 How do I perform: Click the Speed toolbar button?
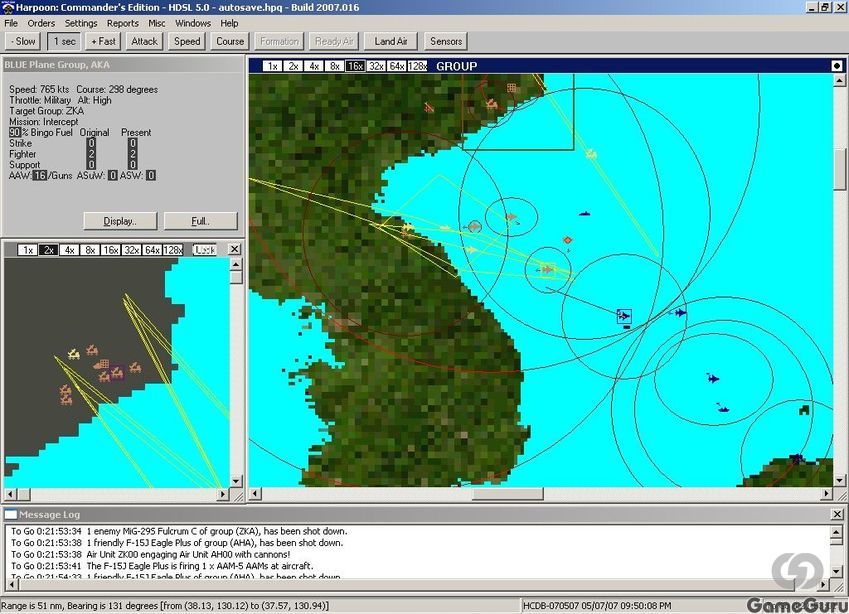[x=187, y=41]
